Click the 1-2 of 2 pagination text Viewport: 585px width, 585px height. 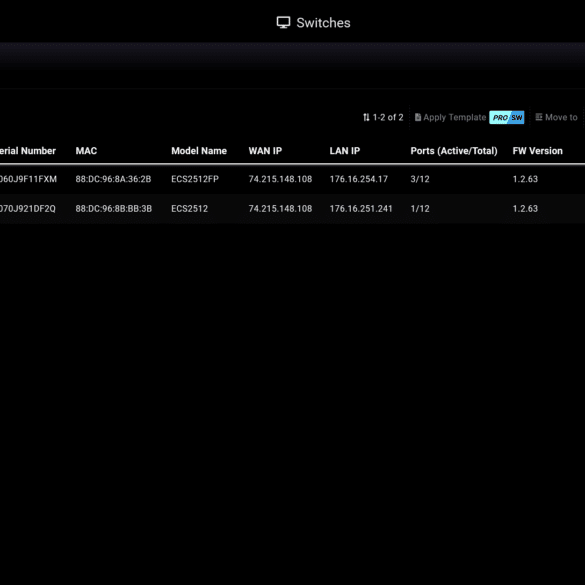point(388,117)
